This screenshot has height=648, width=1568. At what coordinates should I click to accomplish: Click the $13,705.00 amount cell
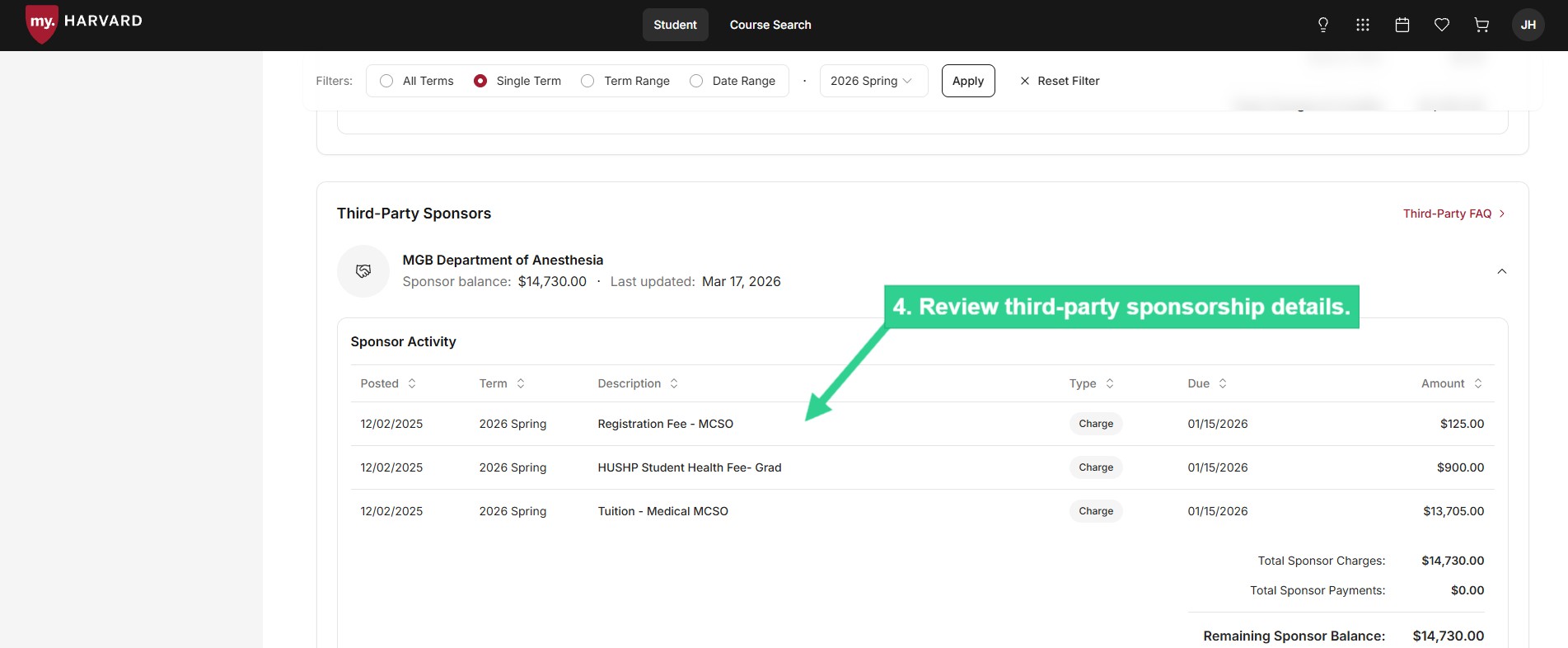1453,511
